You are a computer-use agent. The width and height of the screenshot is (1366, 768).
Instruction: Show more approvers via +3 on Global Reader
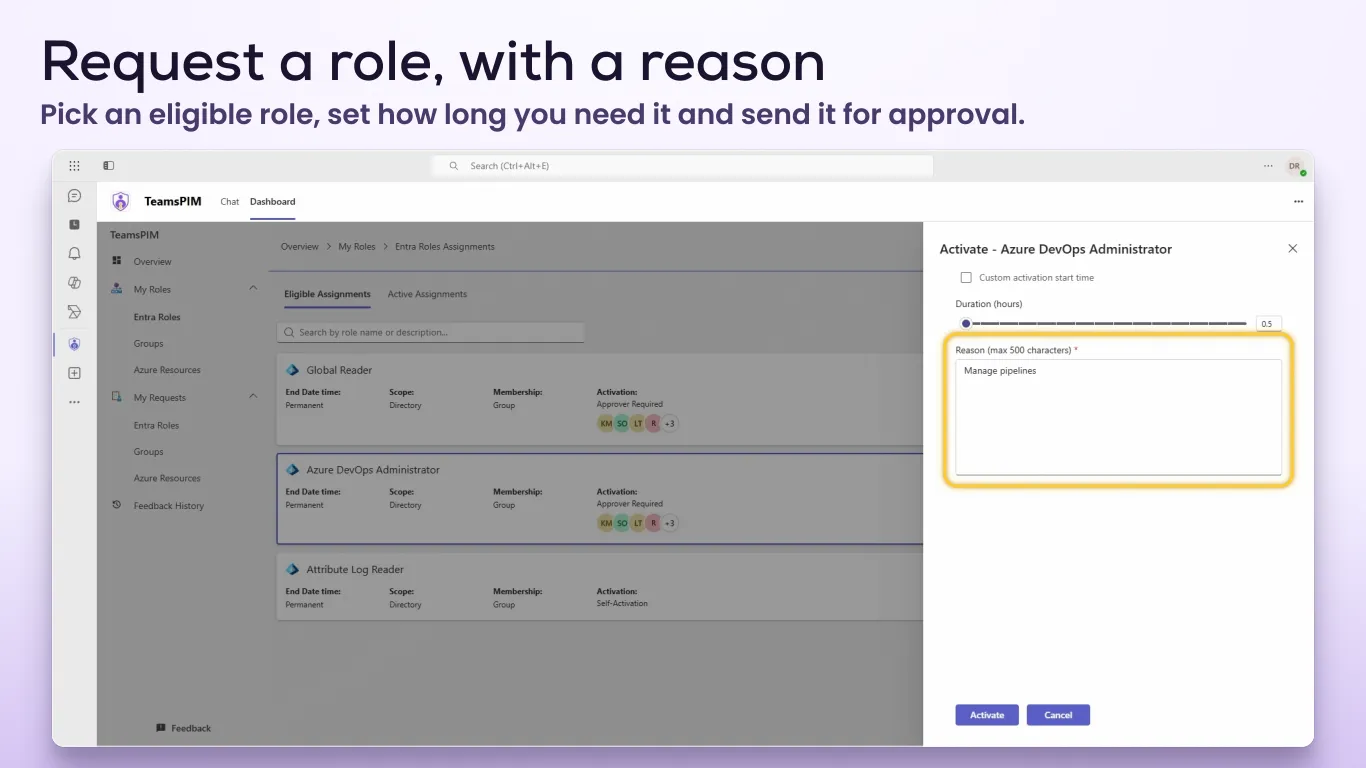pos(670,423)
